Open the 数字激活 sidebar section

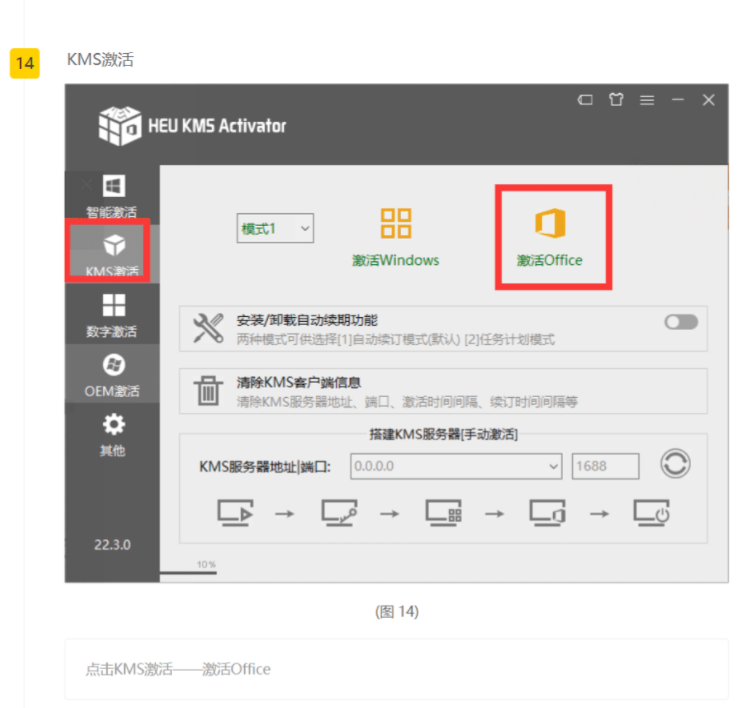click(112, 314)
